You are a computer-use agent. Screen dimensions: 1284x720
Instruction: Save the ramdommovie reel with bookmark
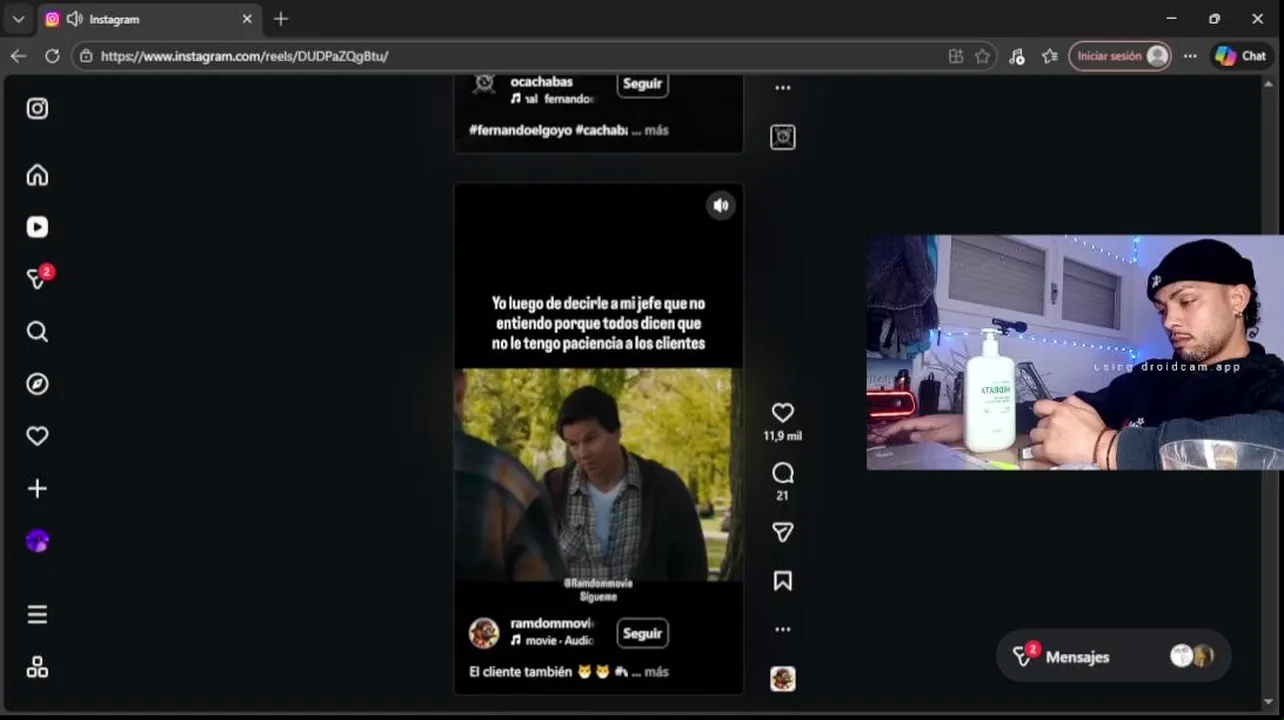[783, 581]
